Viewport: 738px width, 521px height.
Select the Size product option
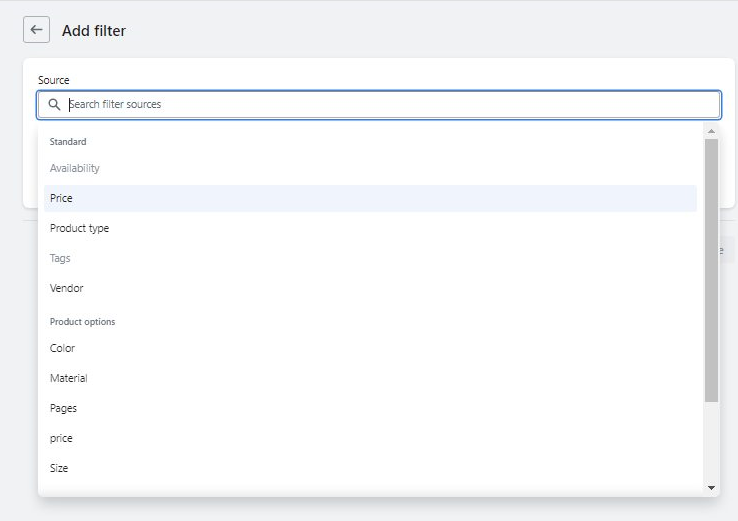click(x=60, y=468)
